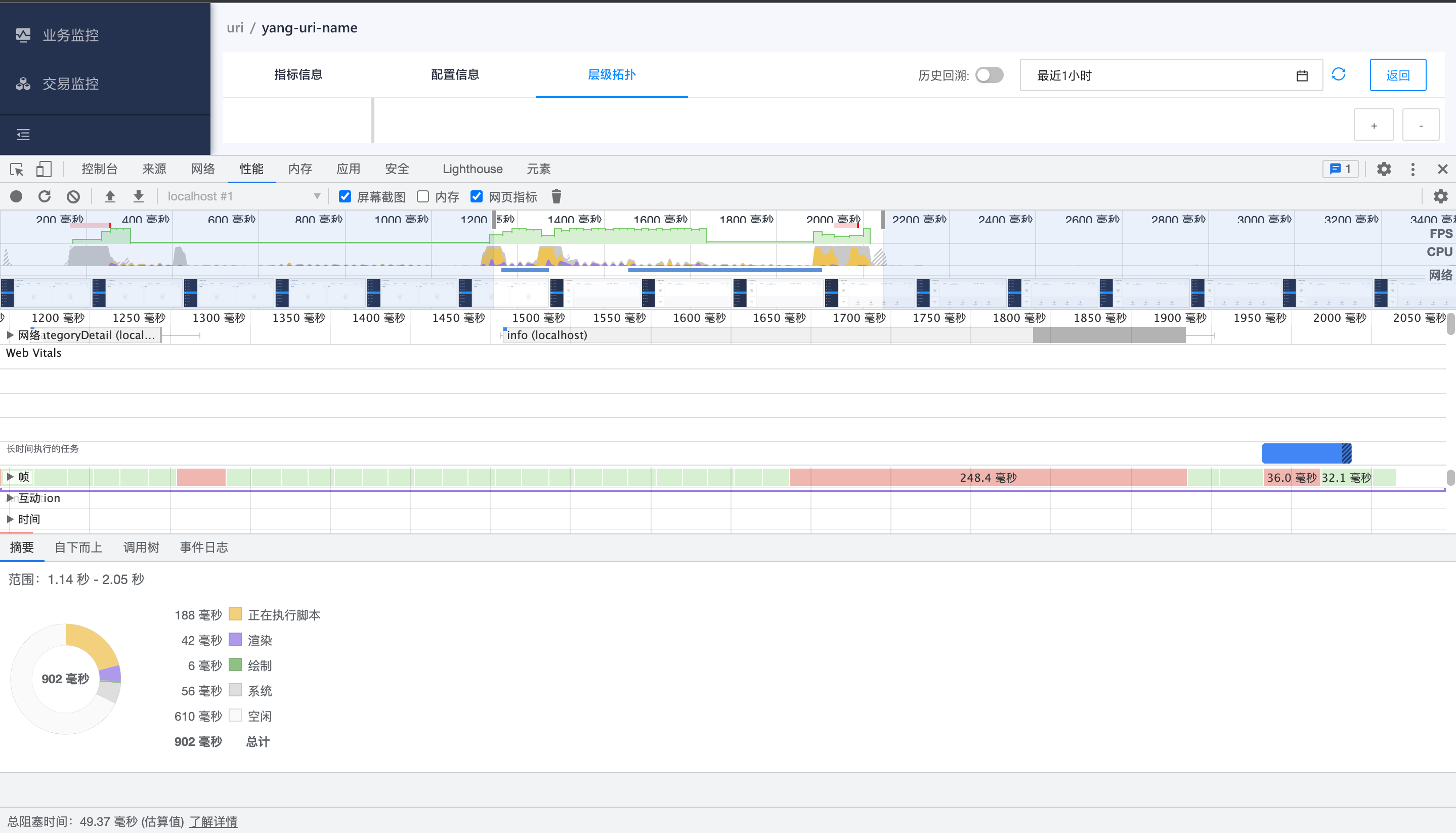Image resolution: width=1456 pixels, height=833 pixels.
Task: Load a profile with the upload arrow icon
Action: coord(110,197)
